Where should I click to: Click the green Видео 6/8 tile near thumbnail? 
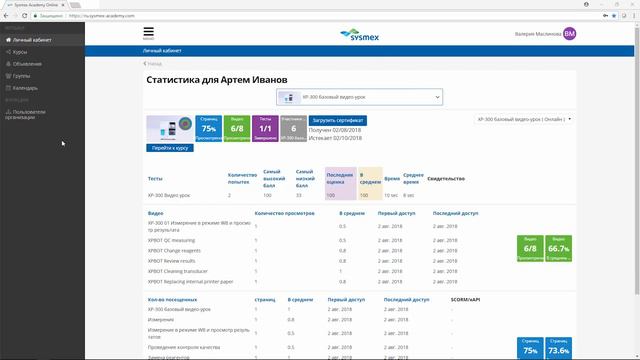point(237,129)
